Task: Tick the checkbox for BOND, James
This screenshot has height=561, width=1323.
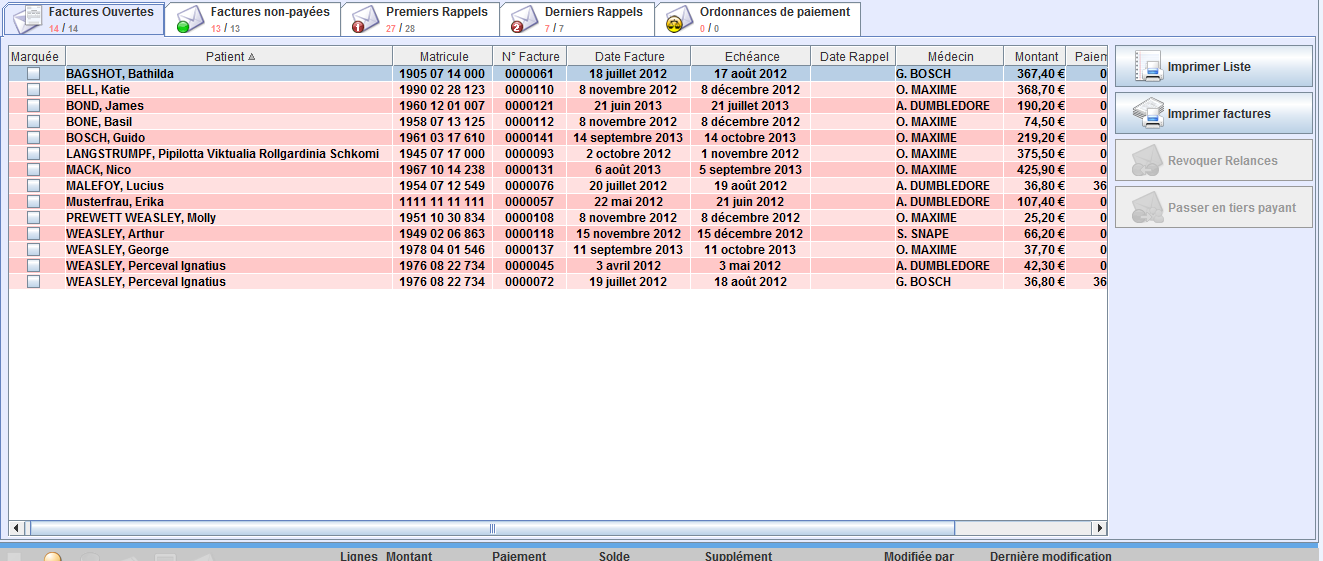Action: click(33, 106)
